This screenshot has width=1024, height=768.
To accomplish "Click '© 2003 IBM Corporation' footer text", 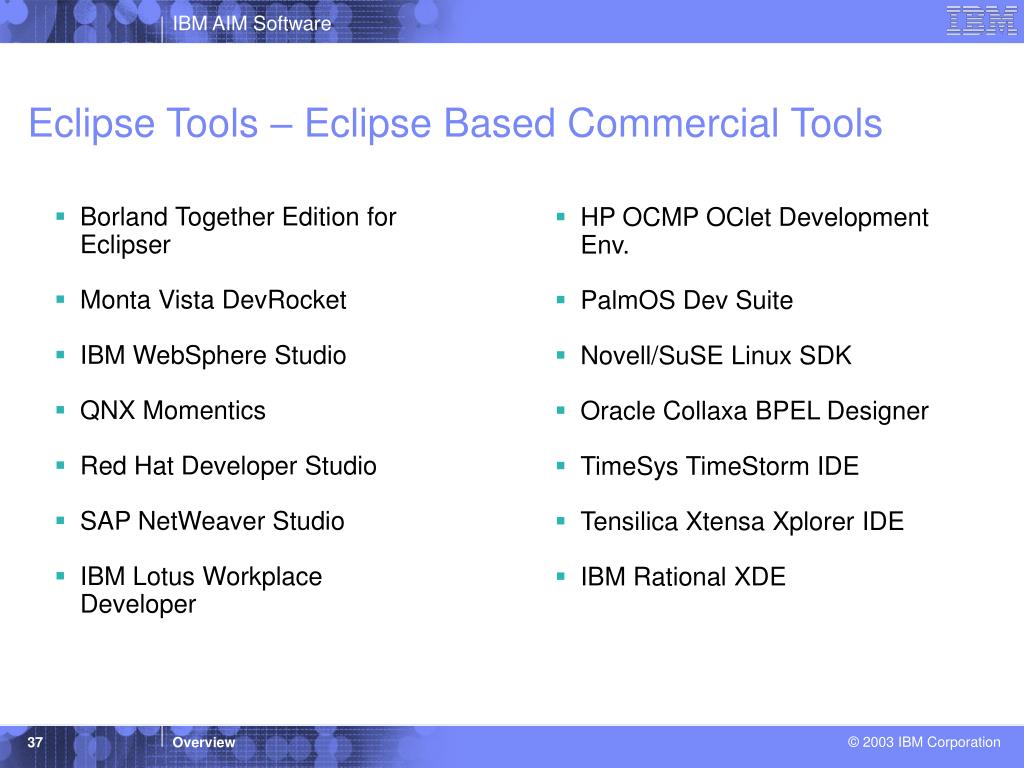I will coord(924,742).
